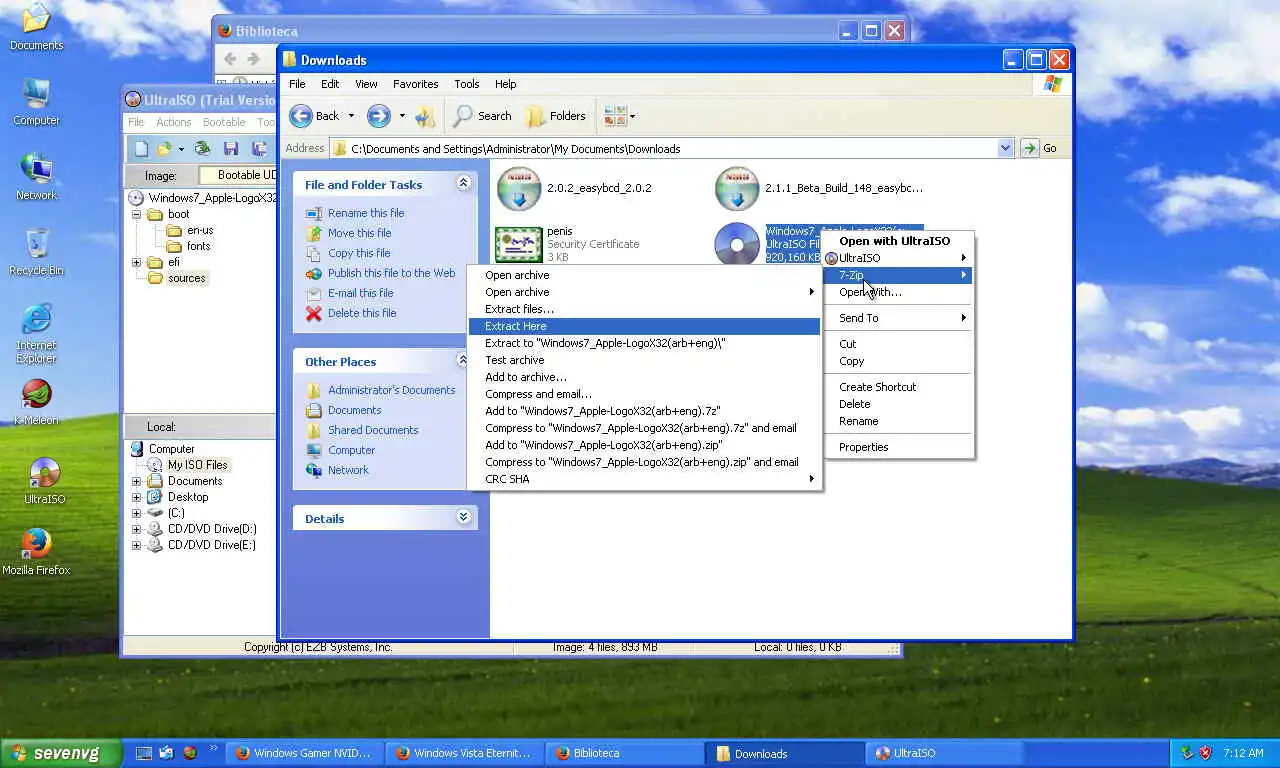This screenshot has width=1280, height=768.
Task: Choose Test archive in the 7-Zip submenu
Action: 644,360
